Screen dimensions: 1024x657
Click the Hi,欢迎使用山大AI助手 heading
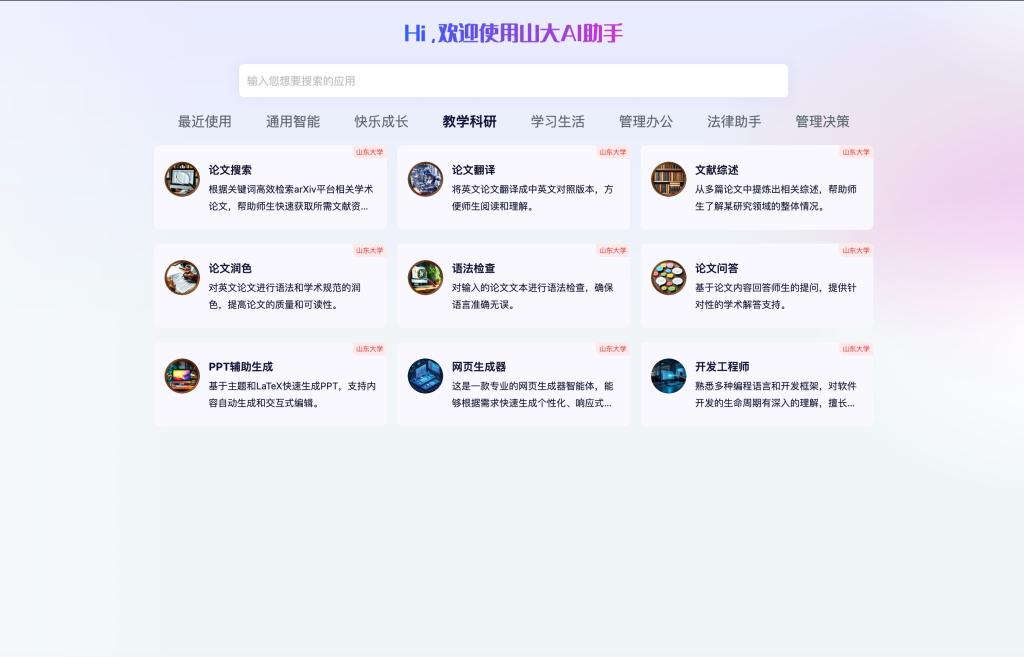click(513, 33)
